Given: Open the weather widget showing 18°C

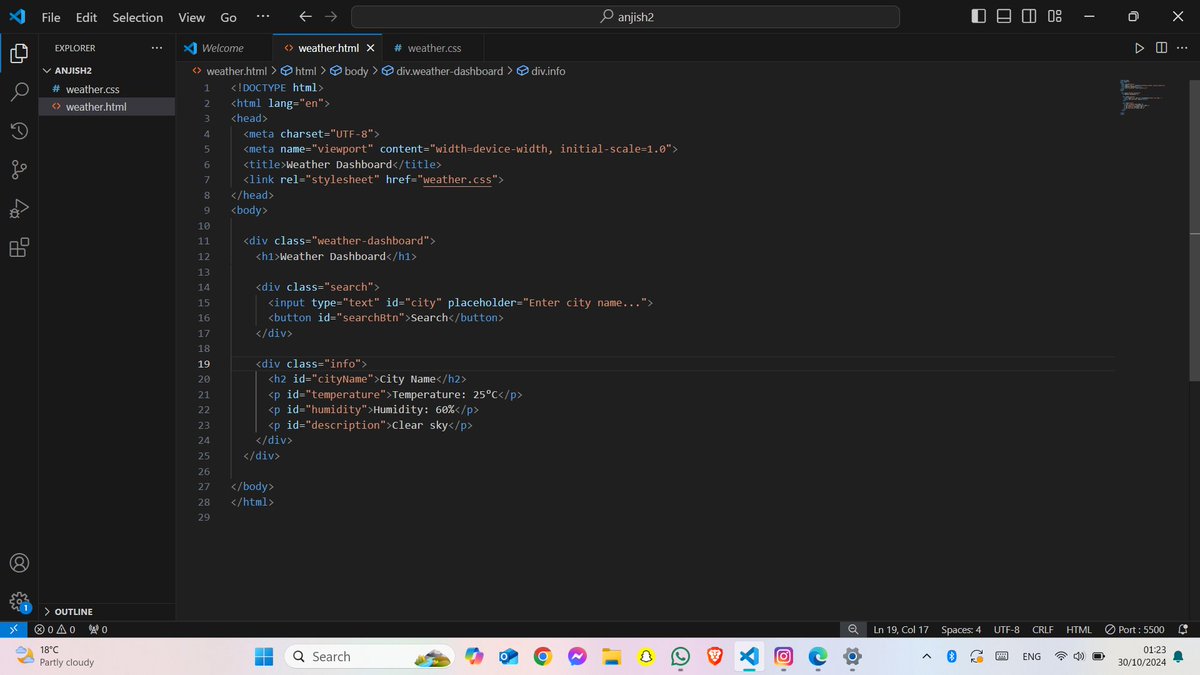Looking at the screenshot, I should click(x=55, y=656).
